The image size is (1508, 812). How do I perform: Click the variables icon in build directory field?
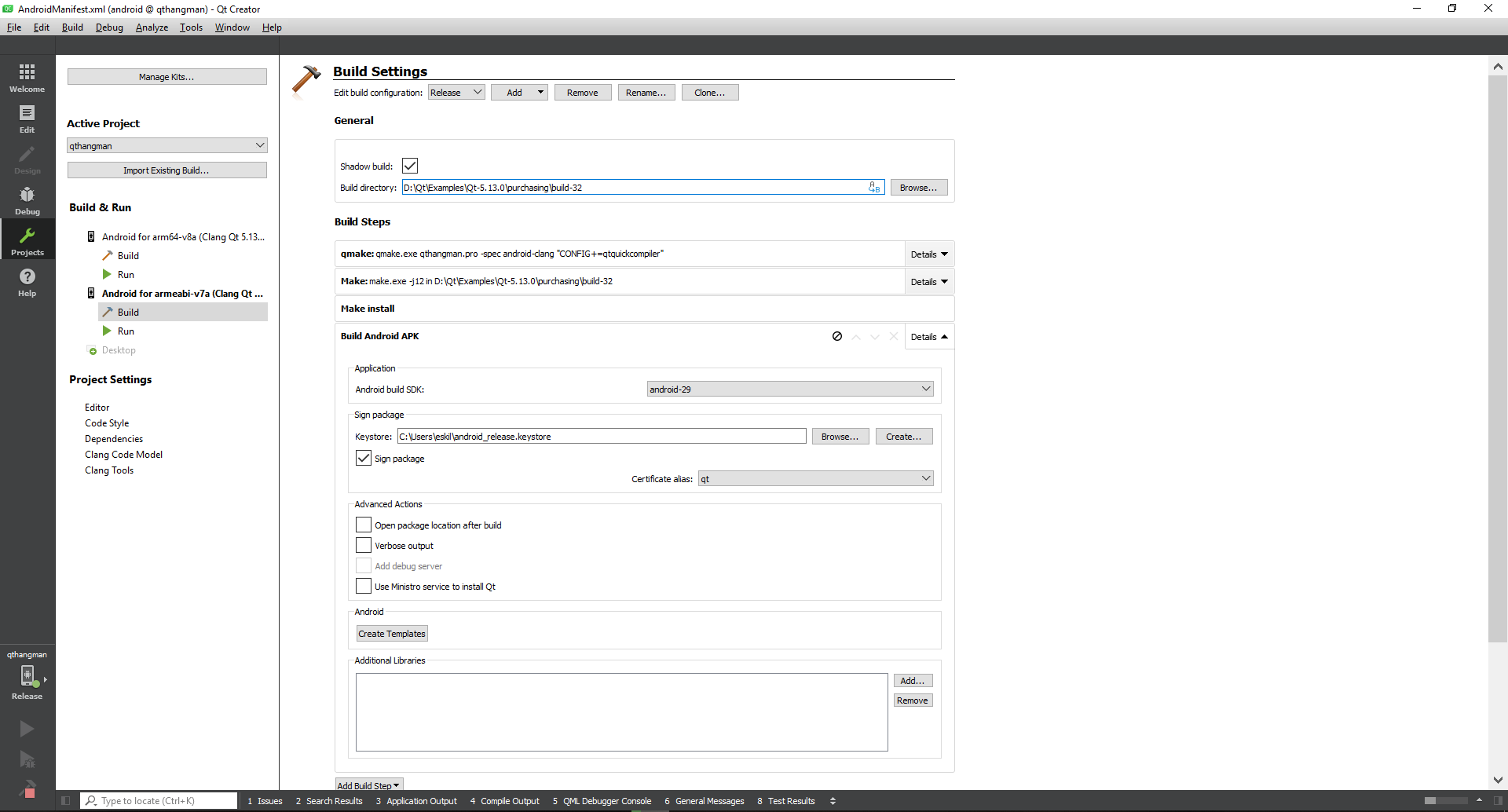coord(874,188)
